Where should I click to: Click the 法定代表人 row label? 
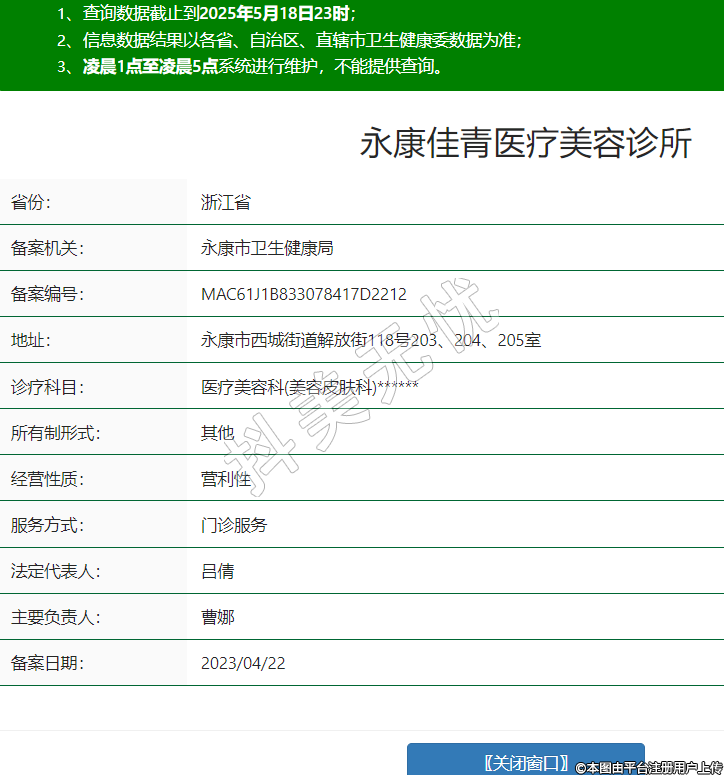click(x=56, y=571)
